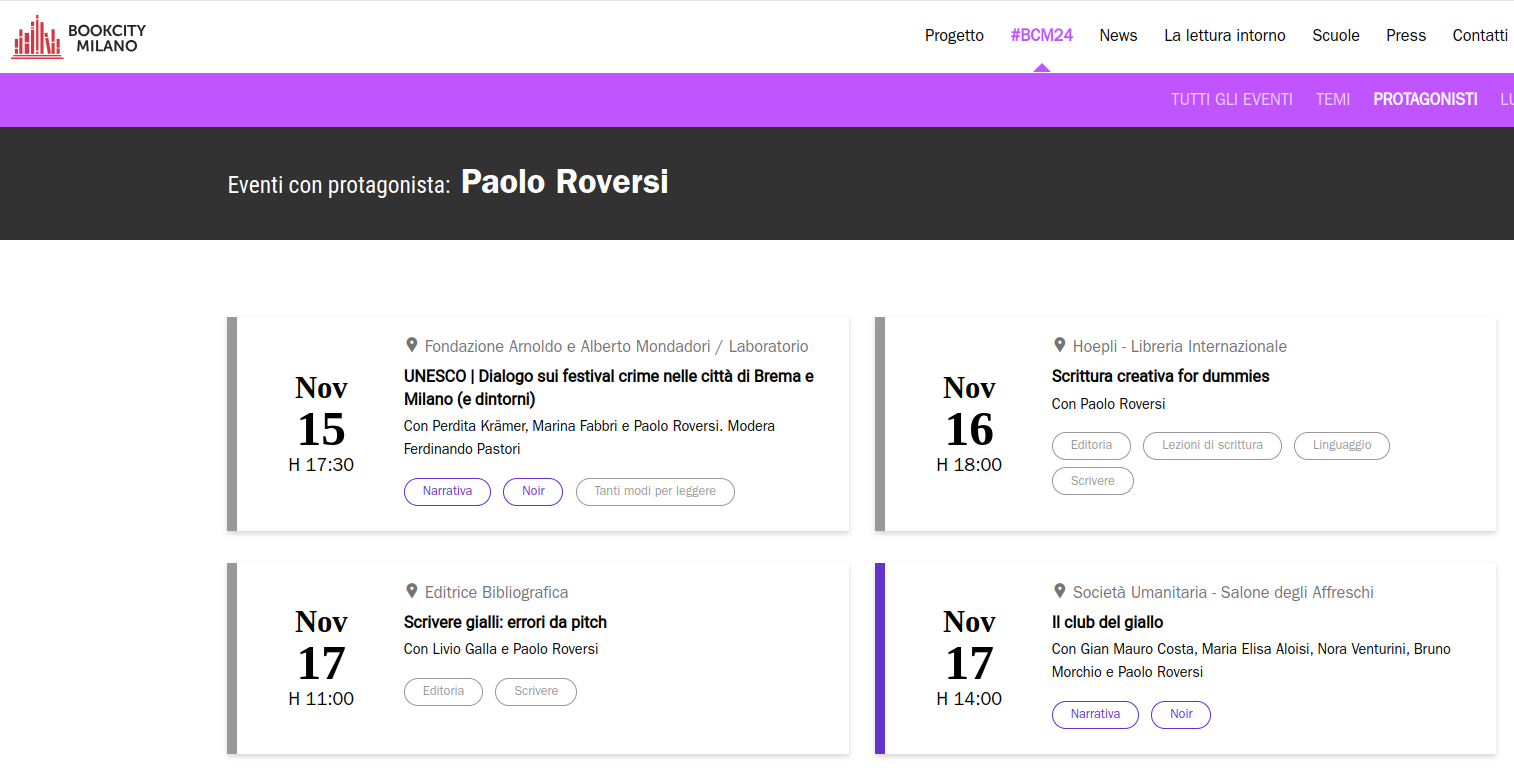The width and height of the screenshot is (1514, 773).
Task: Open La lettura intorno menu
Action: [x=1225, y=35]
